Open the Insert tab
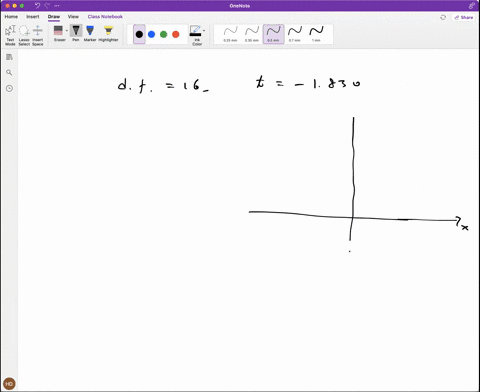The height and width of the screenshot is (392, 480). pyautogui.click(x=33, y=17)
